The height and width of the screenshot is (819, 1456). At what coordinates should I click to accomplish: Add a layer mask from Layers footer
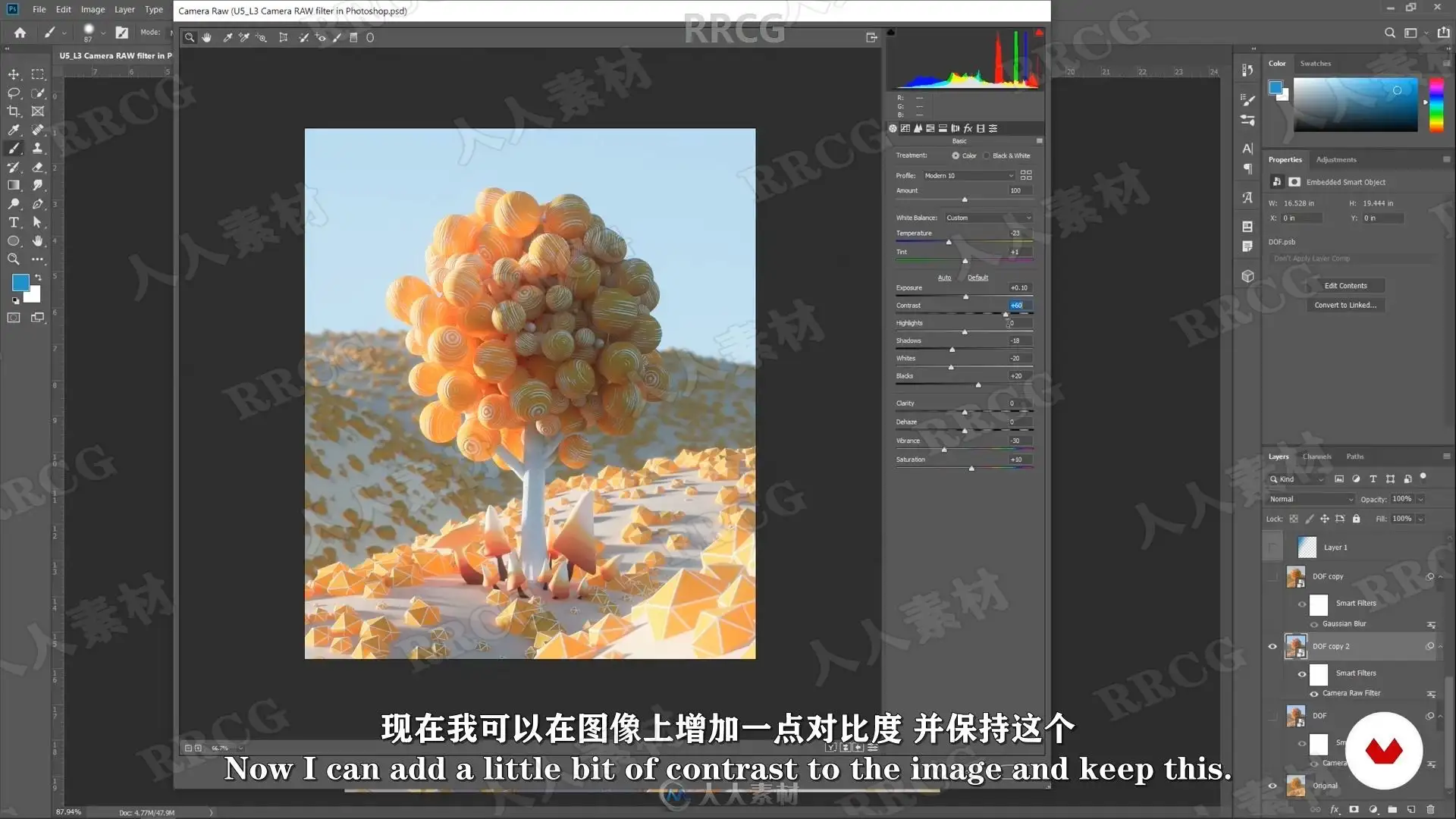tap(1354, 809)
